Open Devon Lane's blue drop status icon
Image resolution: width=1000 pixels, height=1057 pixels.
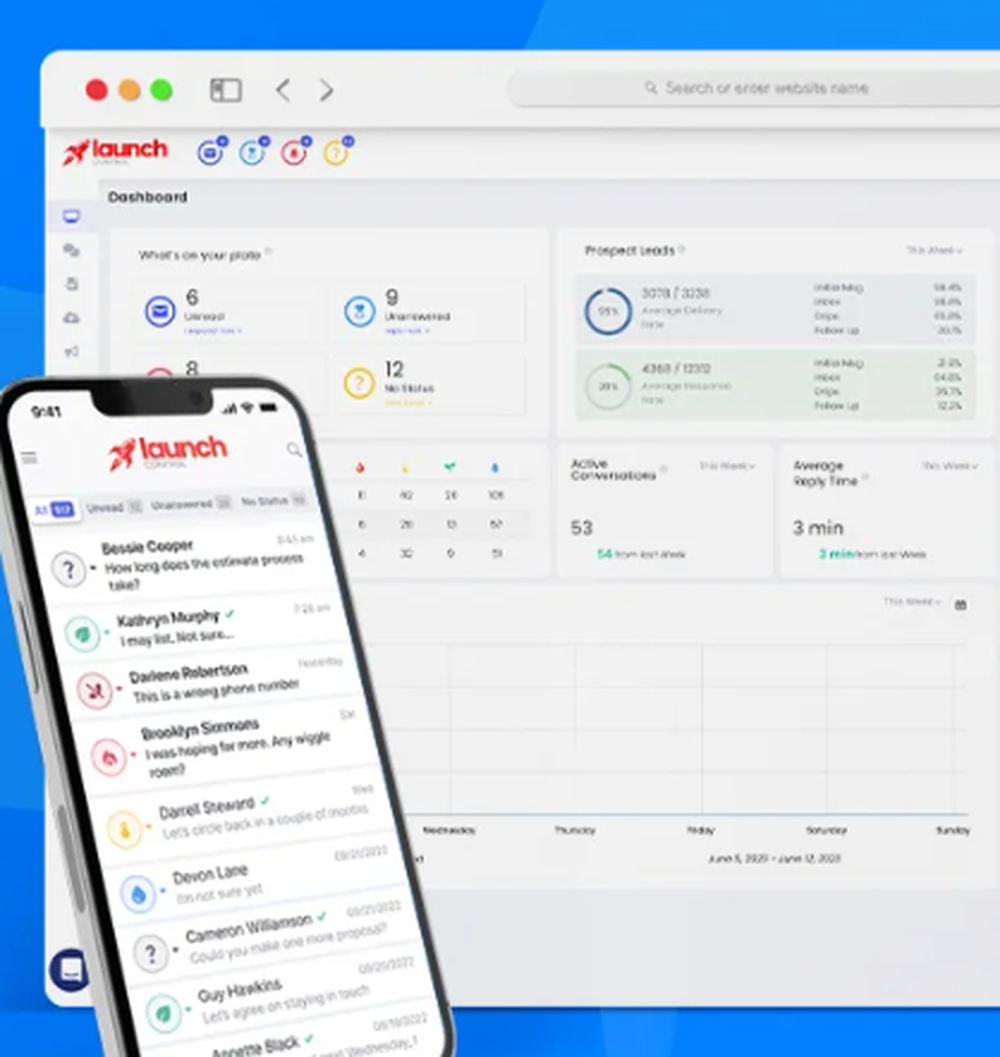(138, 895)
